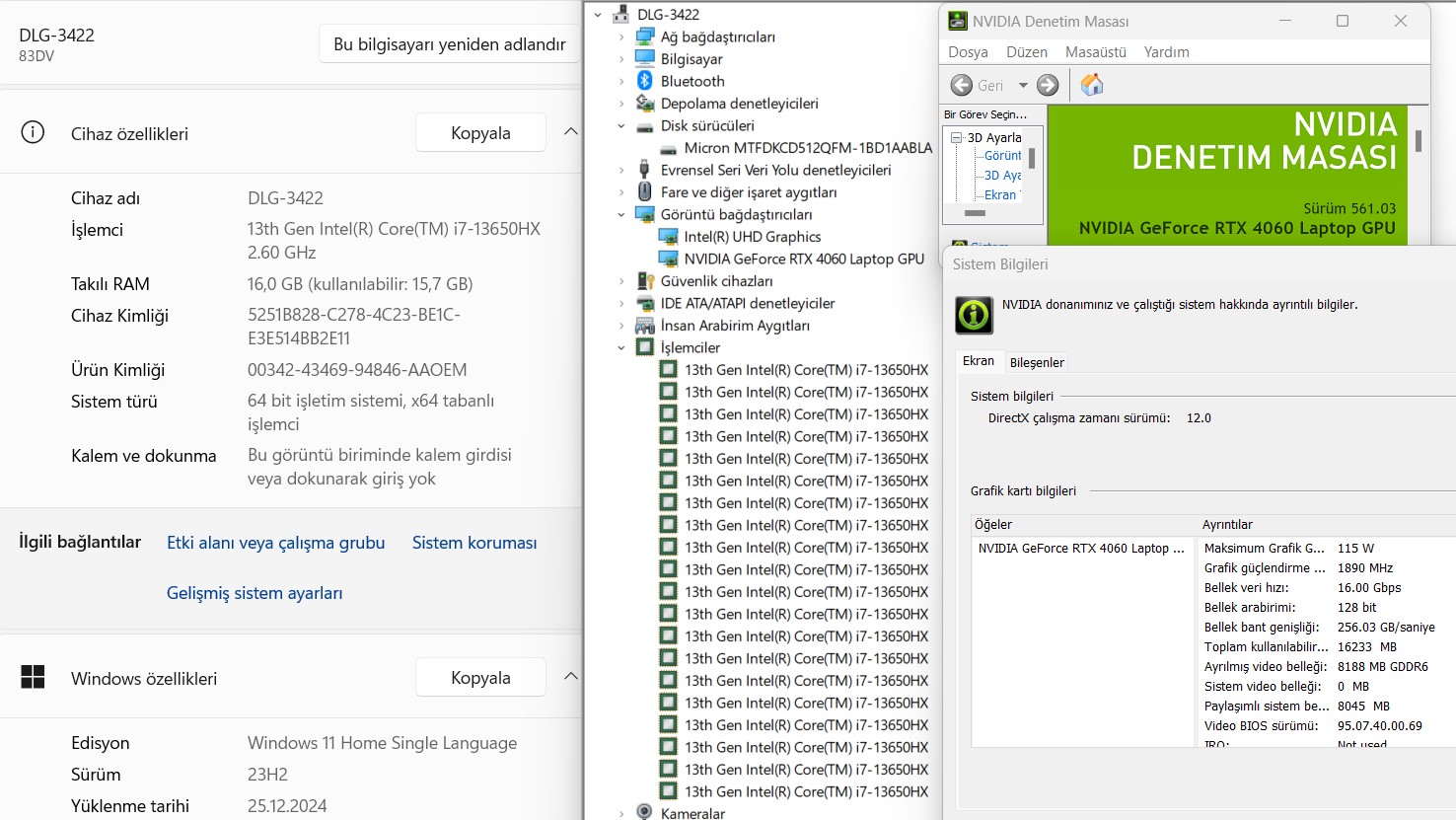The width and height of the screenshot is (1456, 820).
Task: Expand the Bluetooth tree node
Action: pos(621,81)
